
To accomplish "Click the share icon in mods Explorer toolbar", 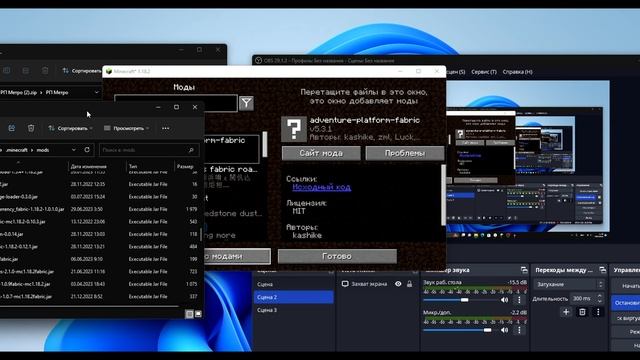I will coord(11,128).
